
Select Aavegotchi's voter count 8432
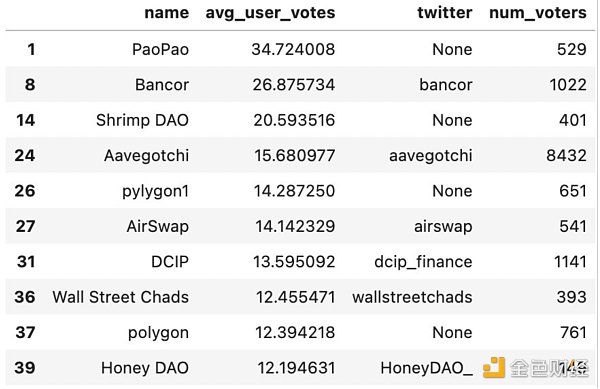[566, 156]
